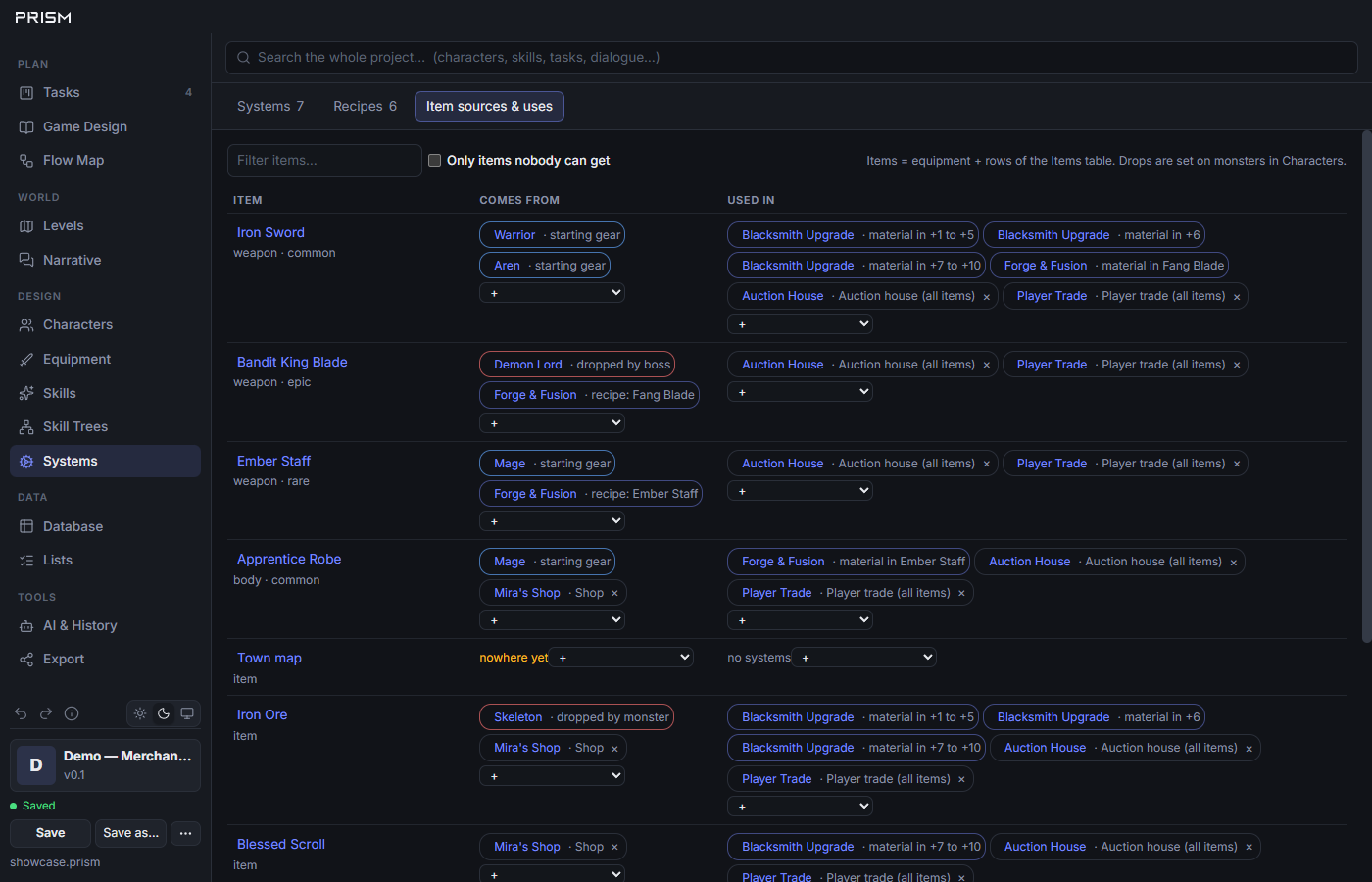Image resolution: width=1372 pixels, height=882 pixels.
Task: Switch to the Recipes 6 tab
Action: 365,106
